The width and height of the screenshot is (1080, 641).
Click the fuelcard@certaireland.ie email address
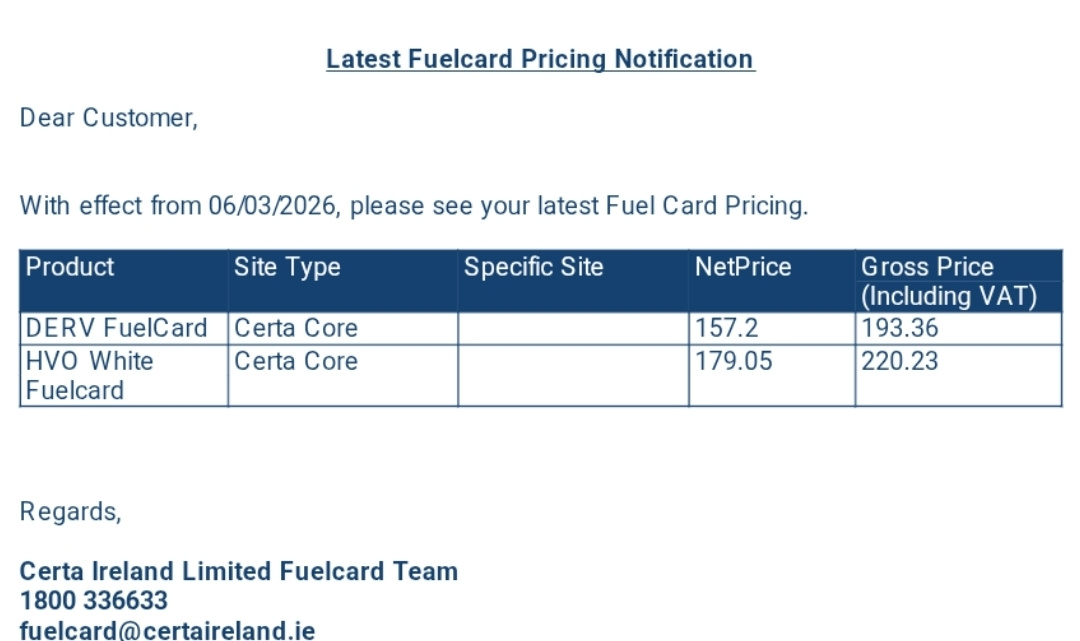[x=167, y=631]
